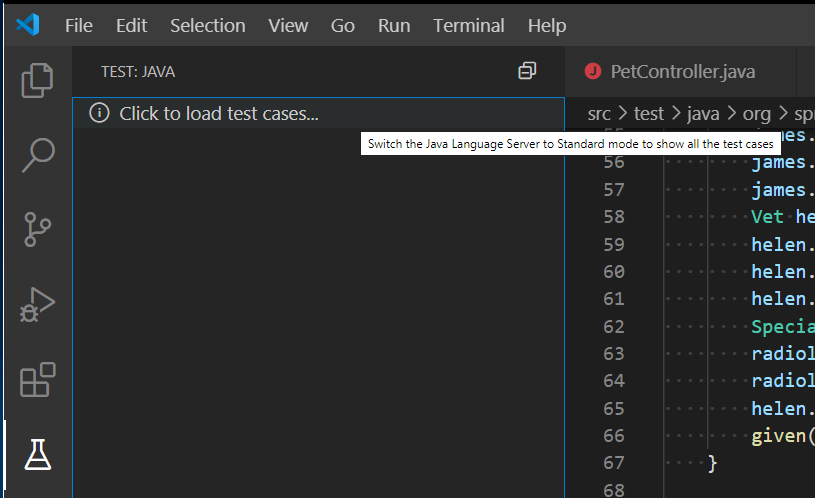Select java in the breadcrumb

click(x=703, y=113)
